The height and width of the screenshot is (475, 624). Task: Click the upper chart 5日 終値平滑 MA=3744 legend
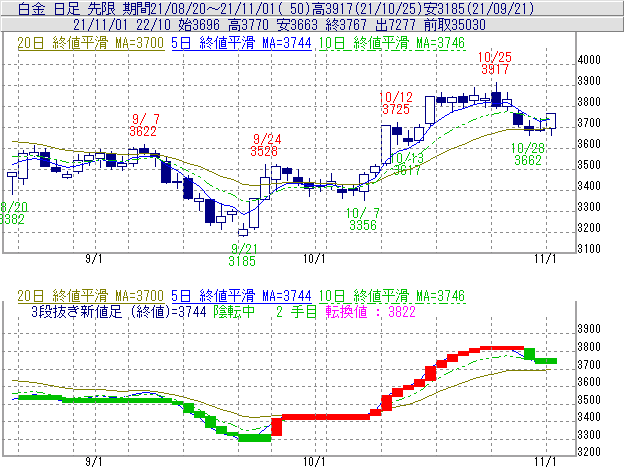point(241,43)
